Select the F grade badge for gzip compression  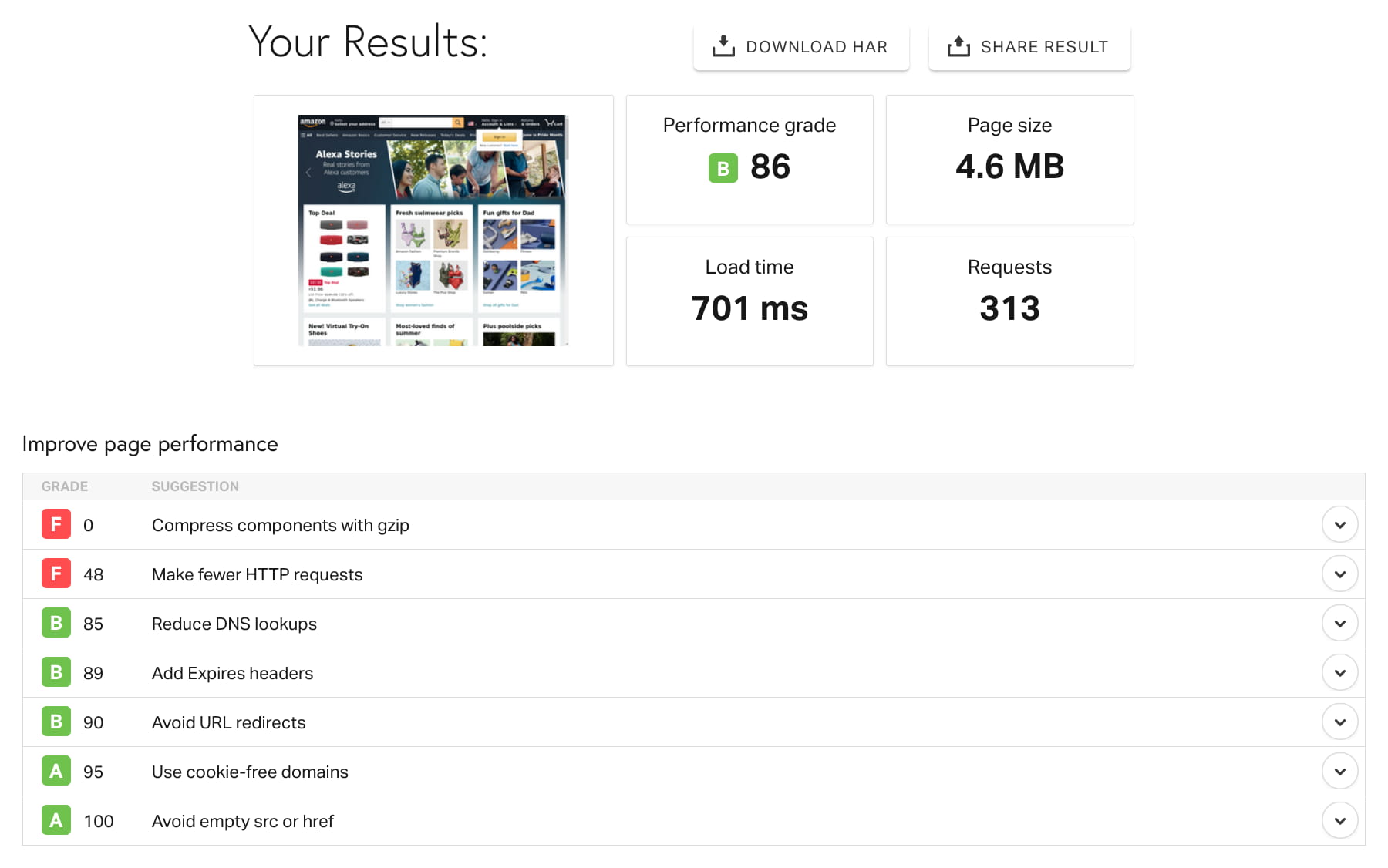click(x=55, y=524)
